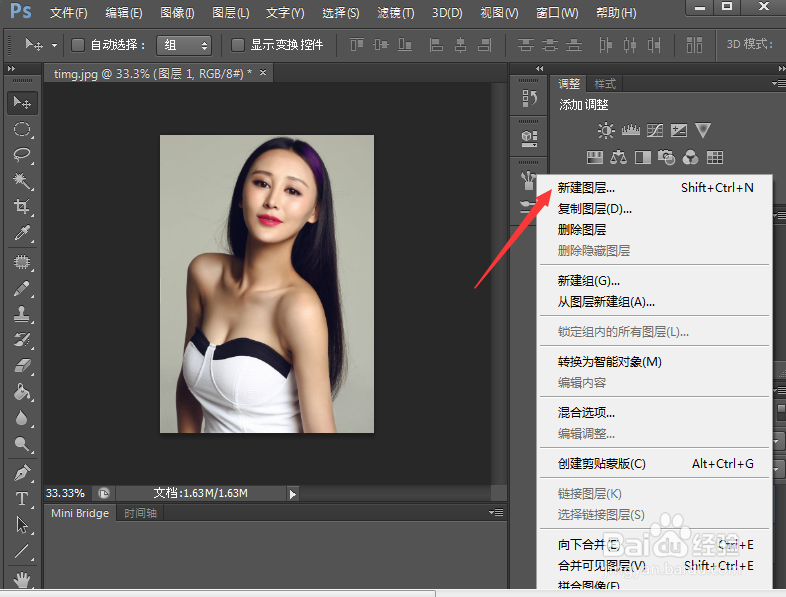Select the Eraser tool

click(x=22, y=366)
